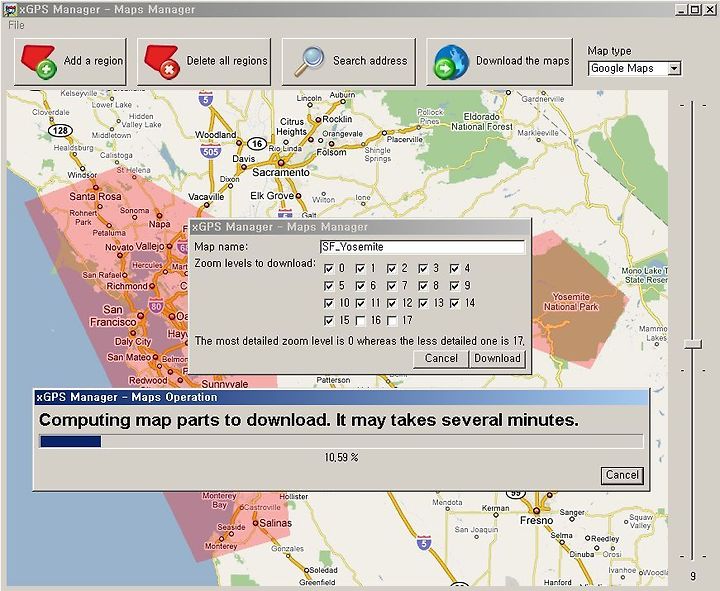The width and height of the screenshot is (720, 591).
Task: Maximize the xGPS Manager window
Action: [x=695, y=9]
